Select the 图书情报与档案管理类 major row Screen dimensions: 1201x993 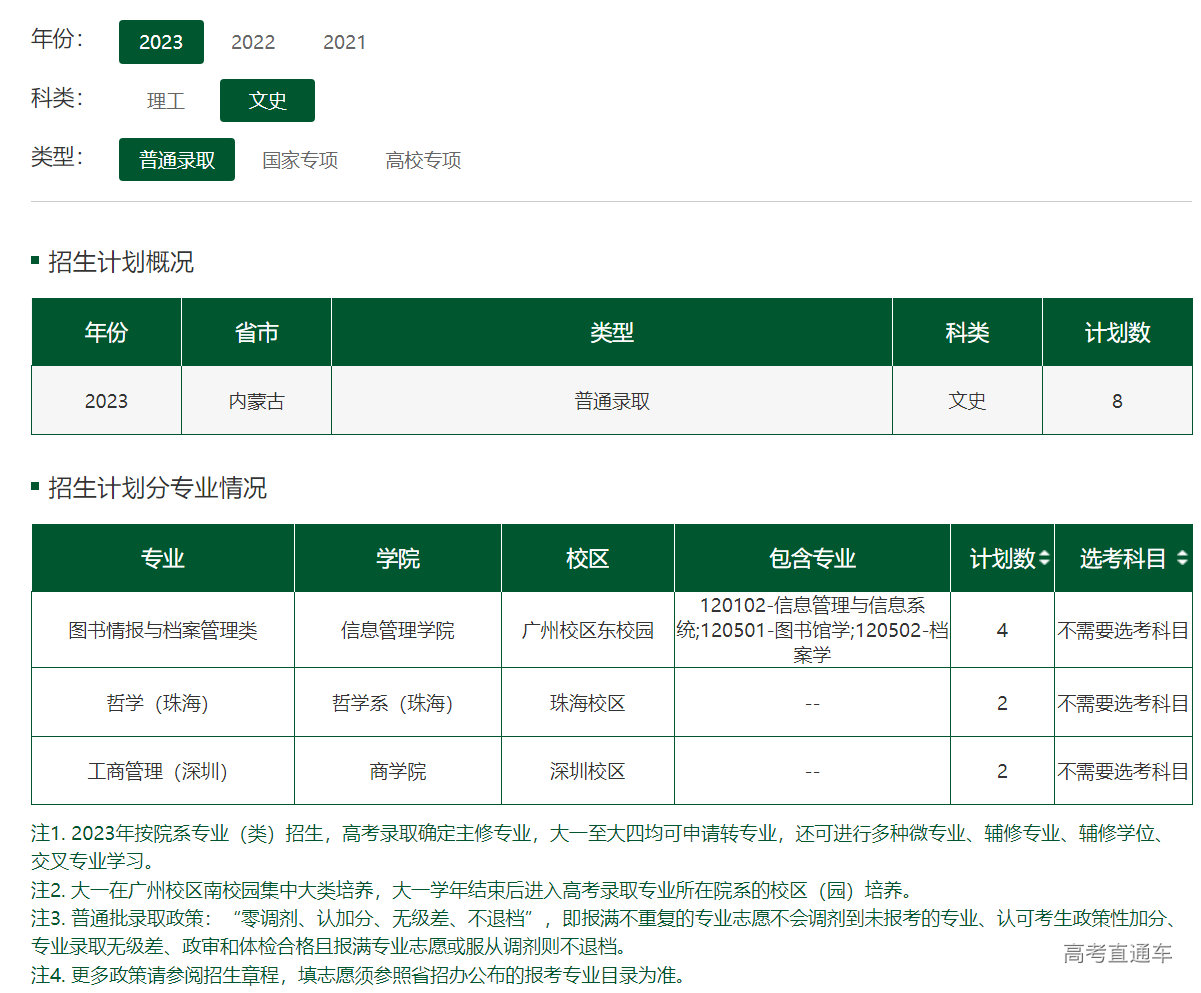pyautogui.click(x=163, y=631)
